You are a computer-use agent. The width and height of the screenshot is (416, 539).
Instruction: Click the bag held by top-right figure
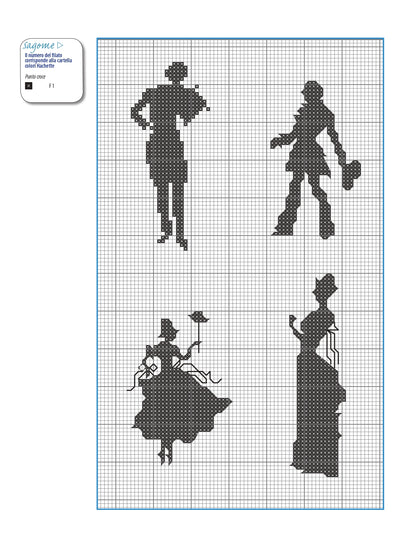pos(351,175)
